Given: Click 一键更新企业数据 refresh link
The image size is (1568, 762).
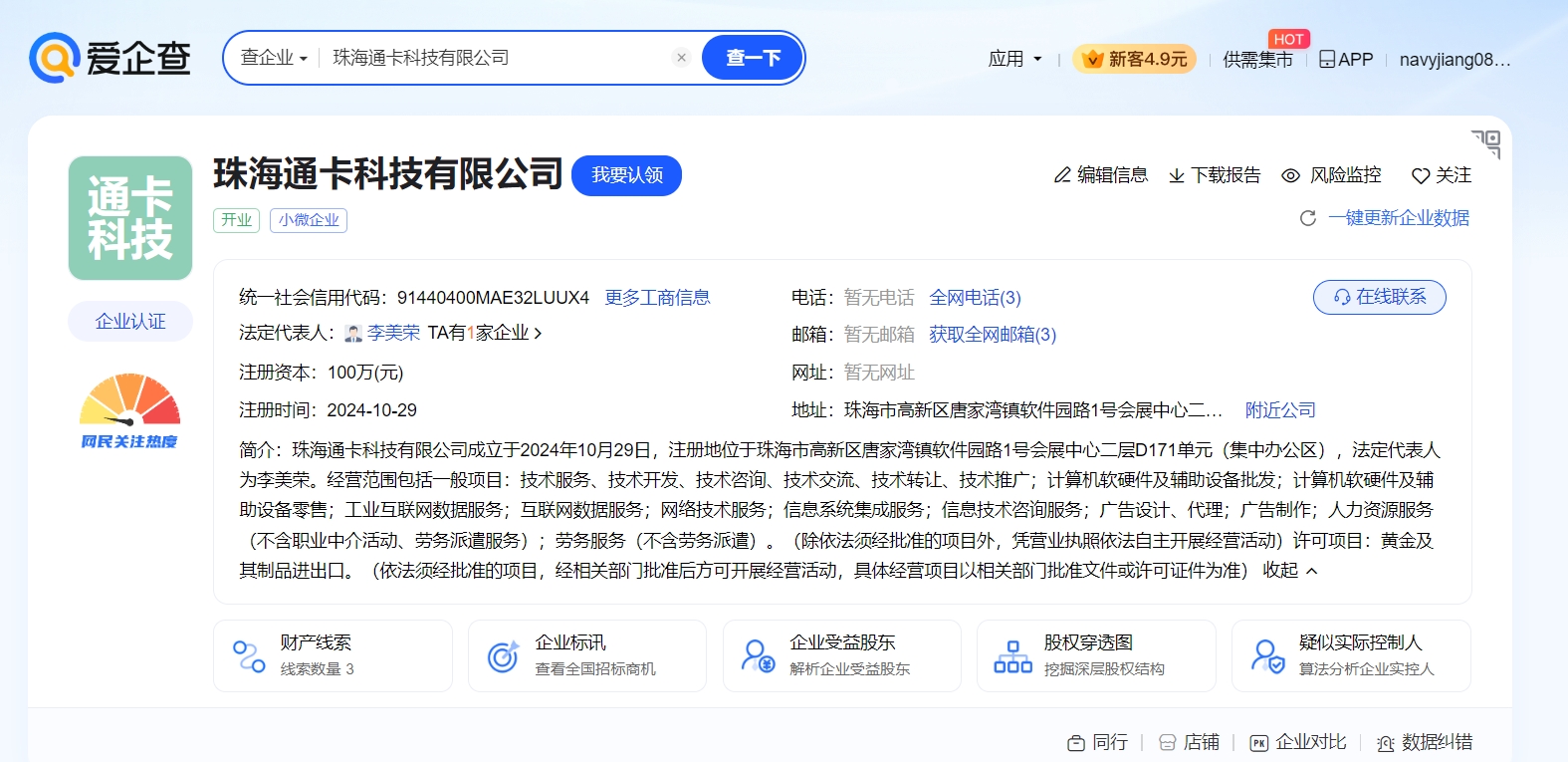Looking at the screenshot, I should click(x=1385, y=218).
